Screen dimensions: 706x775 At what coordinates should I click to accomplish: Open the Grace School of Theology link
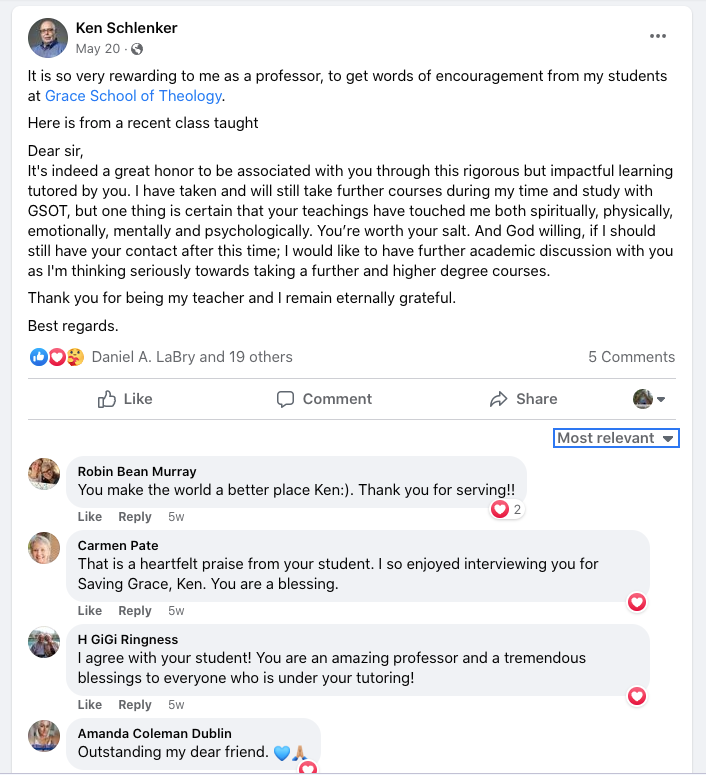pyautogui.click(x=133, y=96)
